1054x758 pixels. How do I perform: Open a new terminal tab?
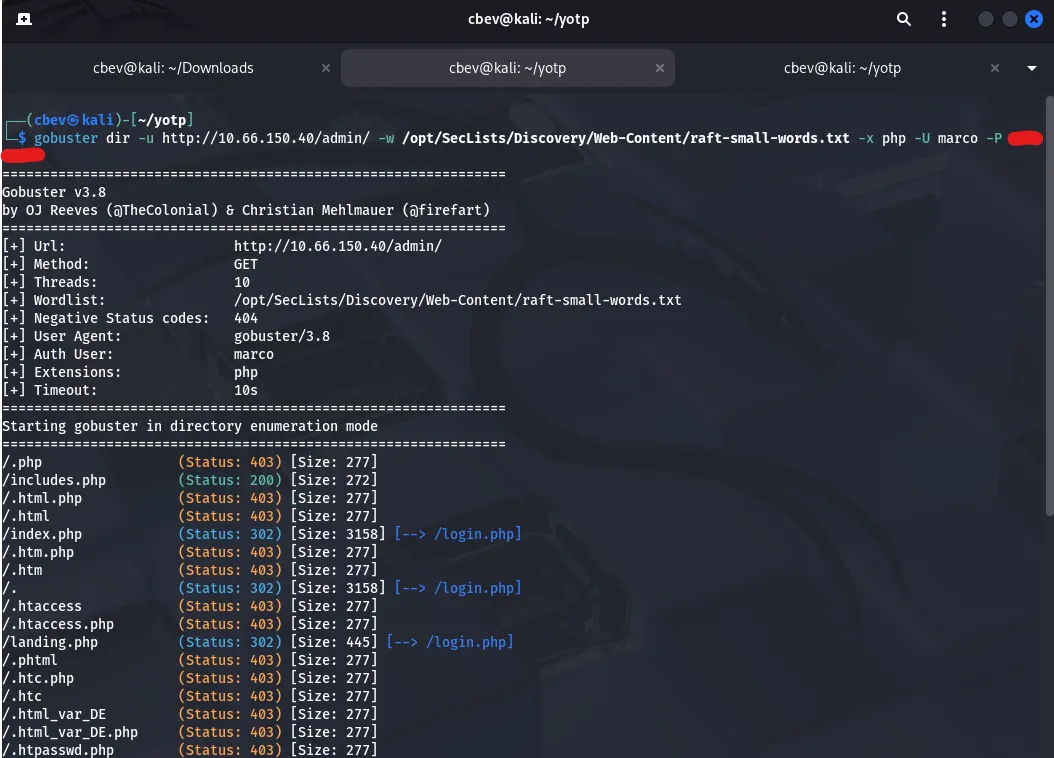(x=24, y=19)
